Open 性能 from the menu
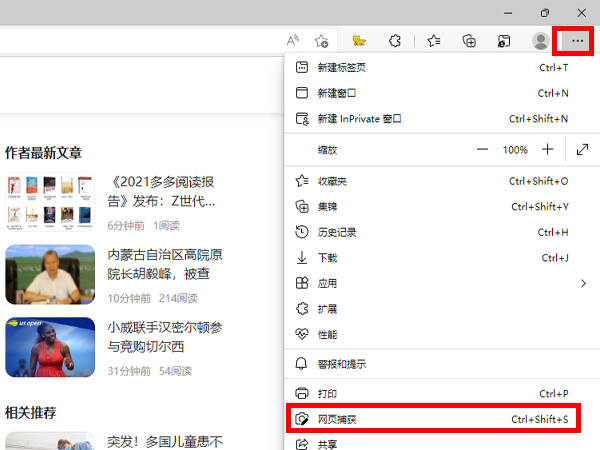This screenshot has height=450, width=600. [x=442, y=335]
